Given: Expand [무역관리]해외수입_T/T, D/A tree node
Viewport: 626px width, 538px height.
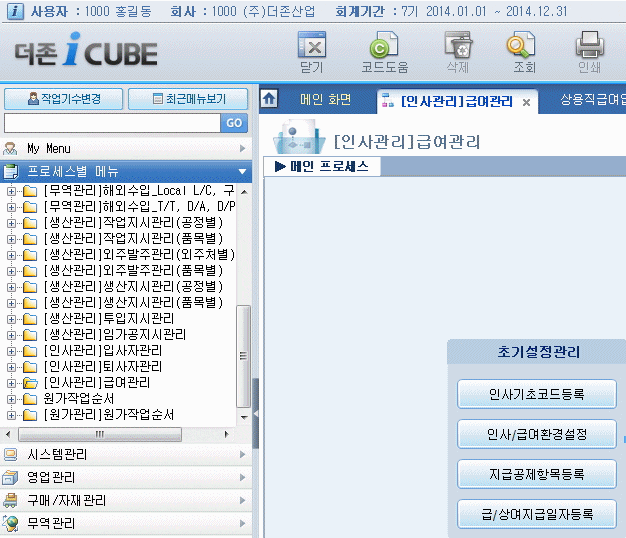Looking at the screenshot, I should click(x=11, y=208).
